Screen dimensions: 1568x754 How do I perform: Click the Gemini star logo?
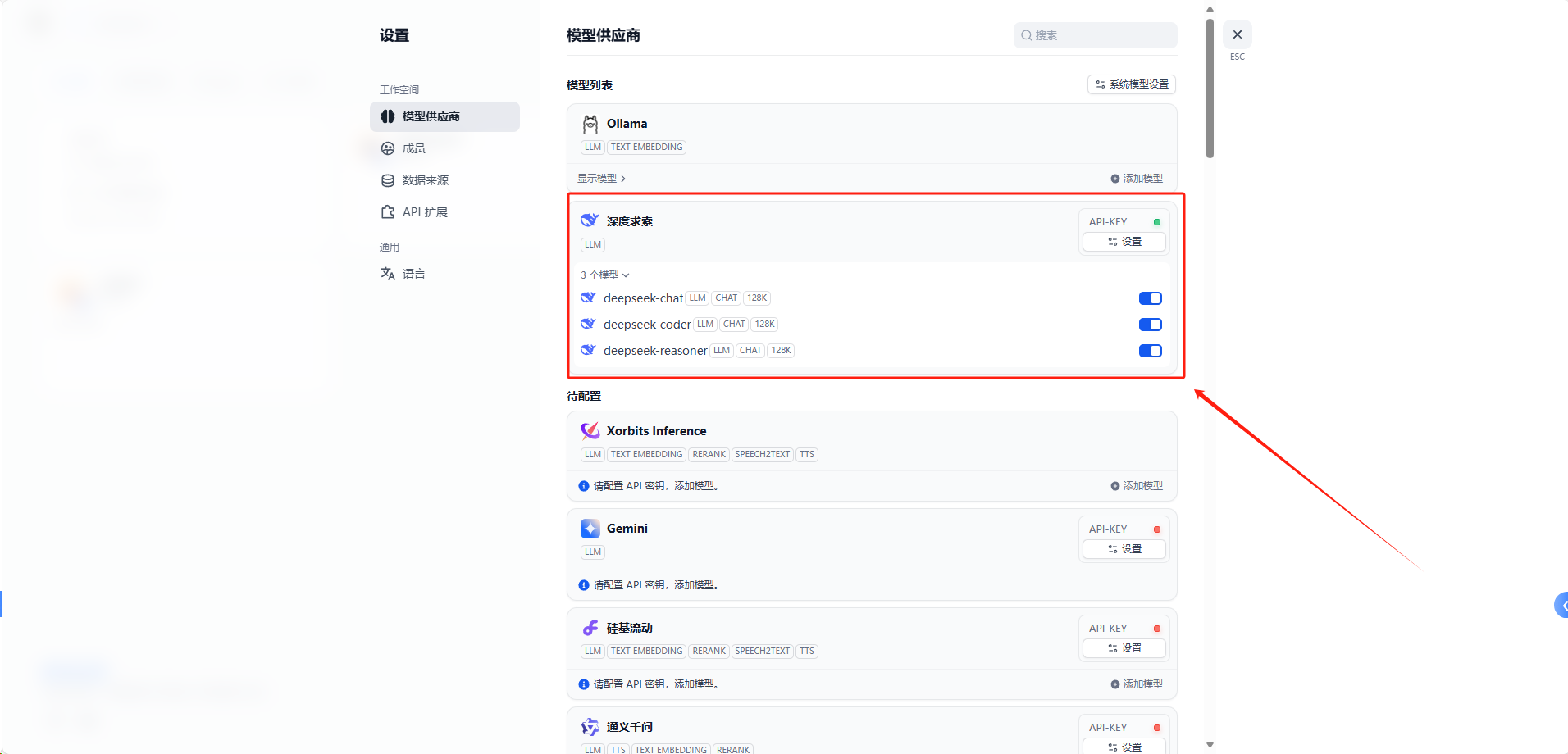pyautogui.click(x=590, y=529)
